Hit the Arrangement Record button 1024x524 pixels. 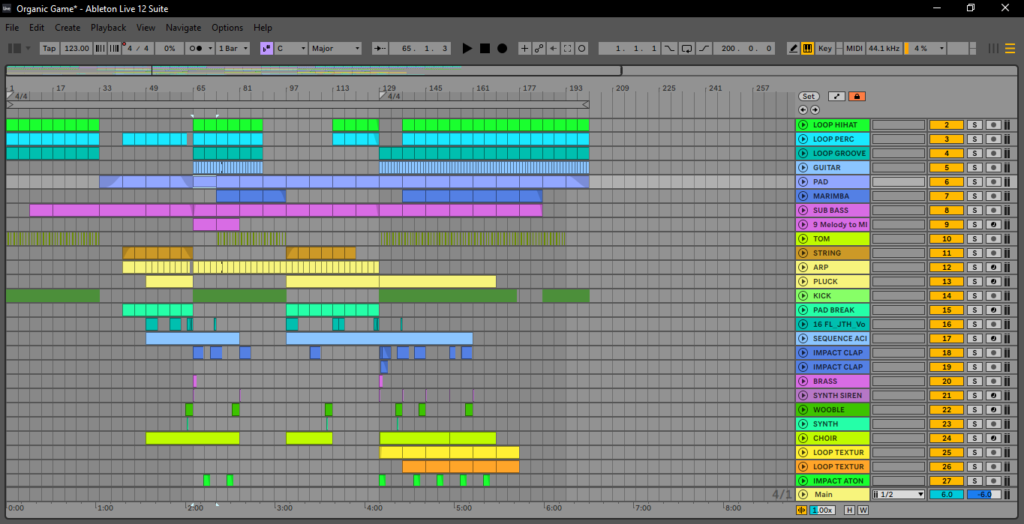pos(502,48)
